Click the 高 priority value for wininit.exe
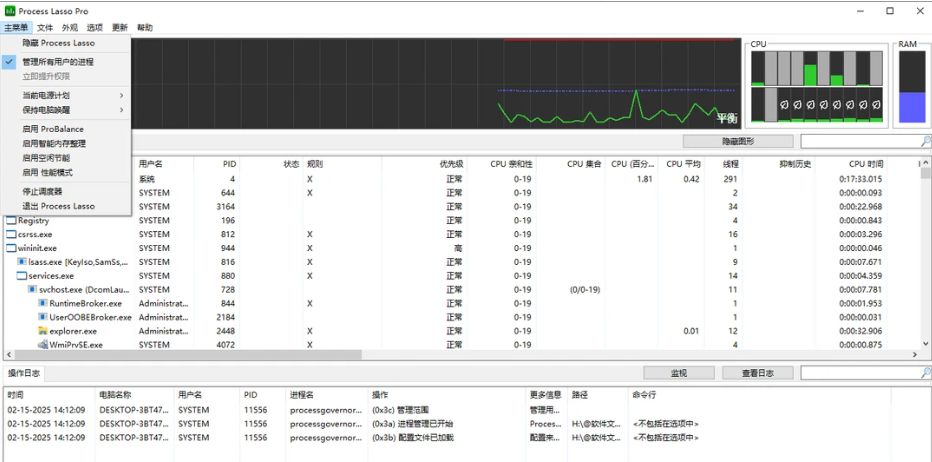 click(x=458, y=248)
